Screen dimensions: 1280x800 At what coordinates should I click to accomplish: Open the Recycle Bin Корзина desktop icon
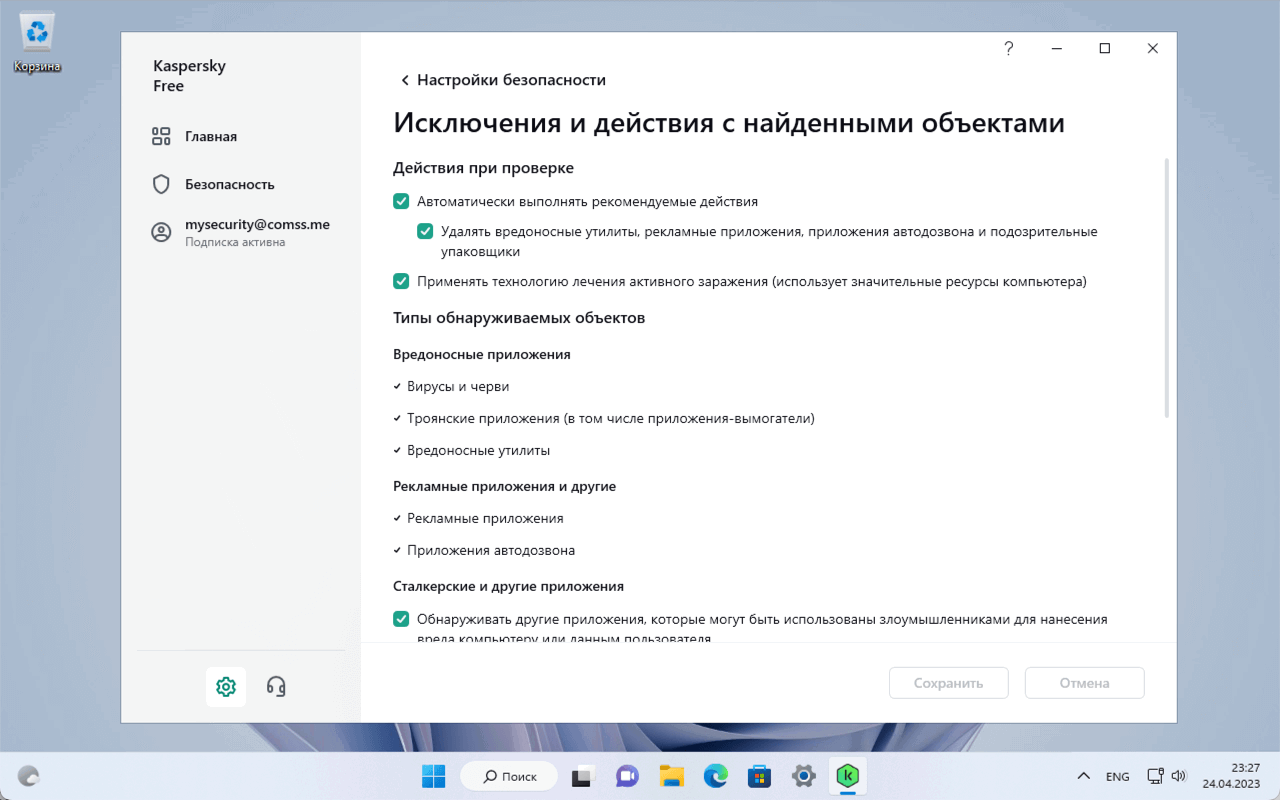click(x=37, y=43)
